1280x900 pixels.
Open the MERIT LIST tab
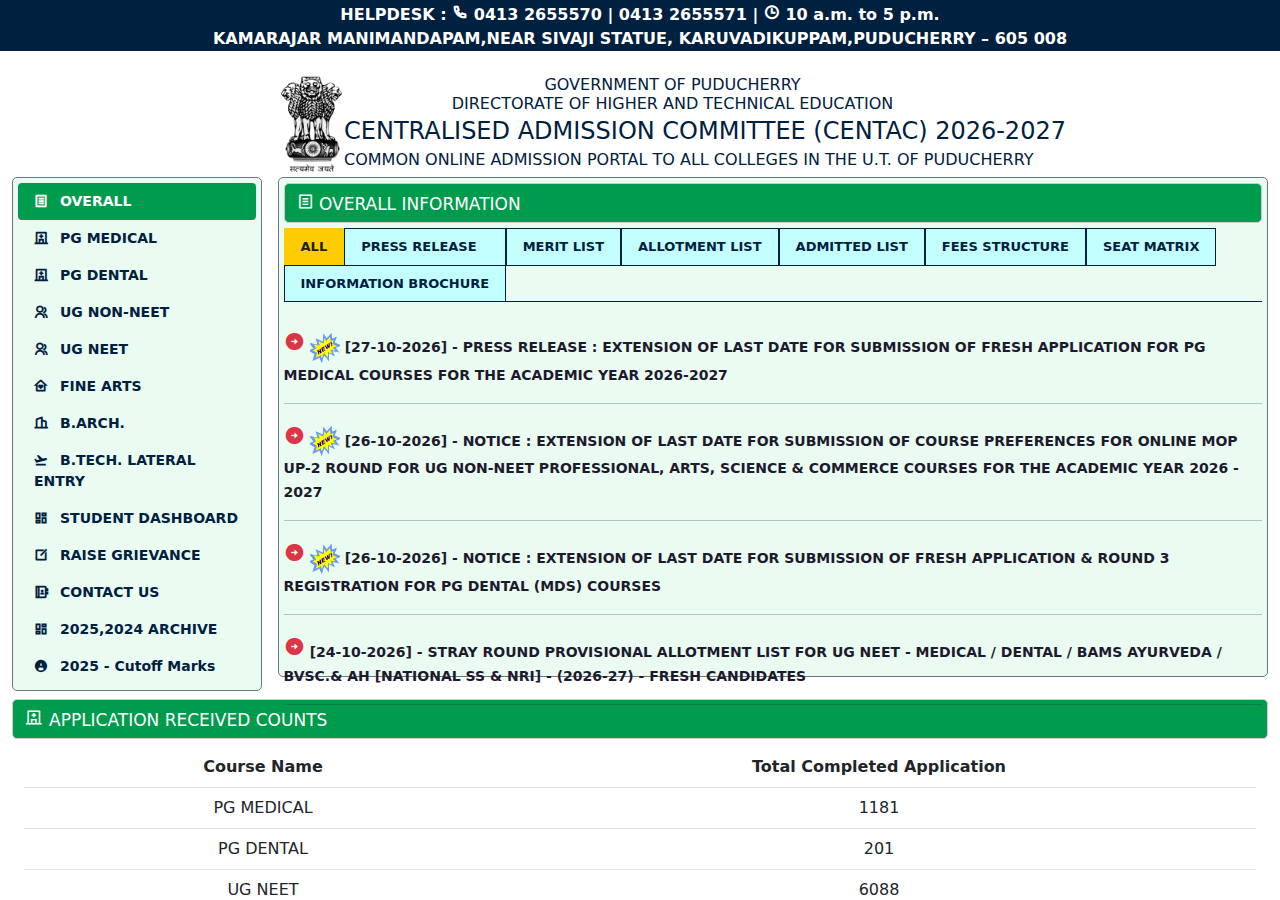(563, 247)
